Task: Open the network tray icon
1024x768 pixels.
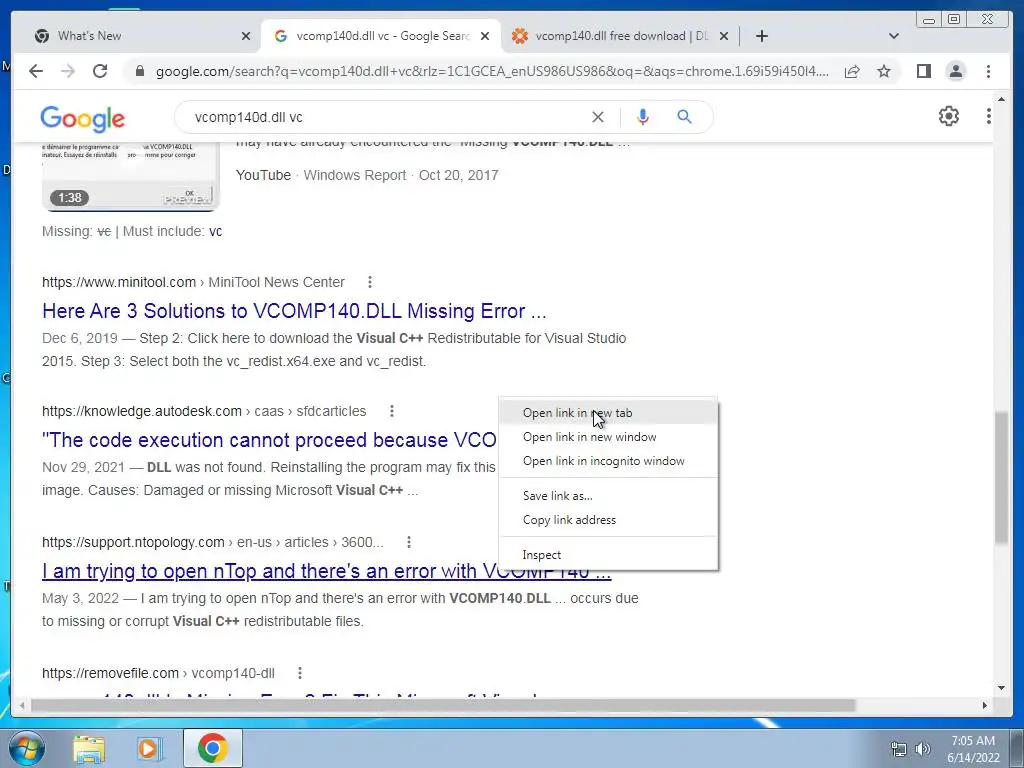Action: [899, 749]
